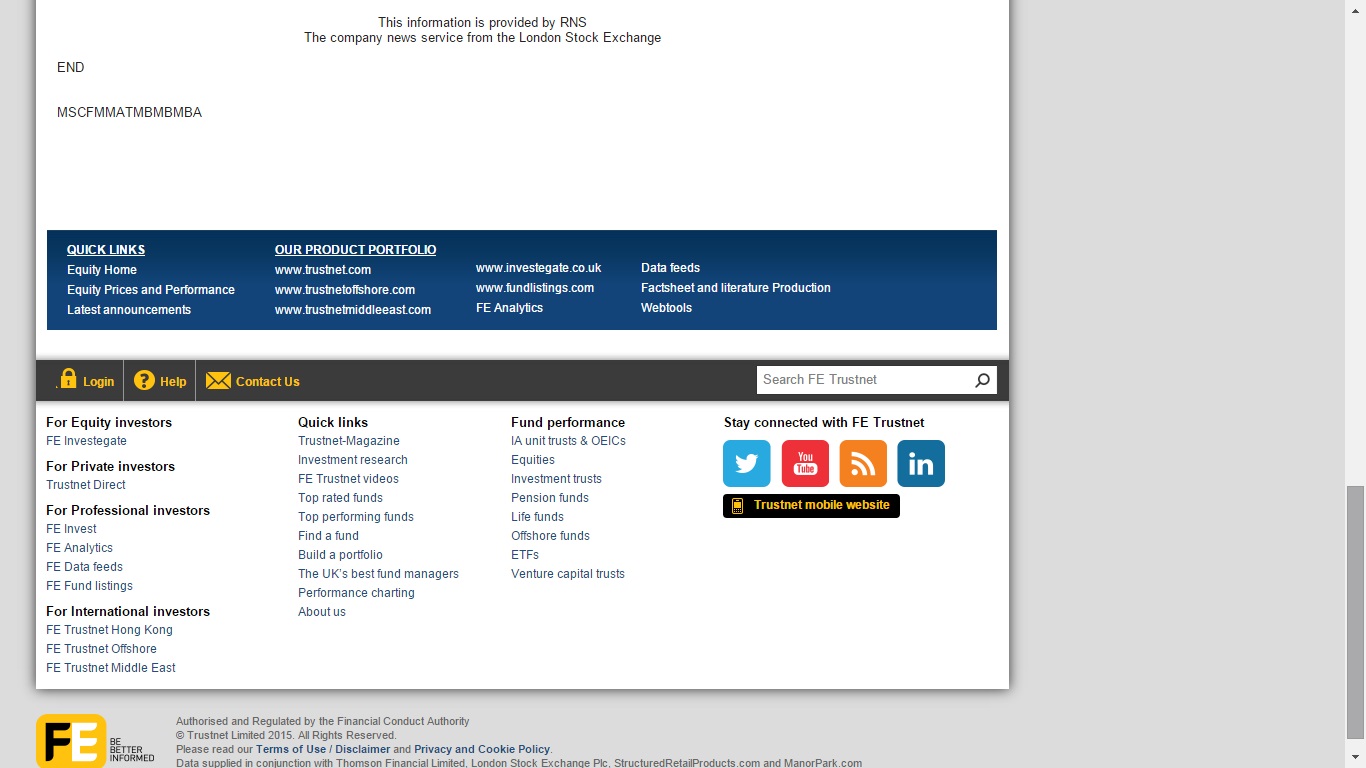Open Venture capital trusts link
Image resolution: width=1366 pixels, height=768 pixels.
click(568, 574)
